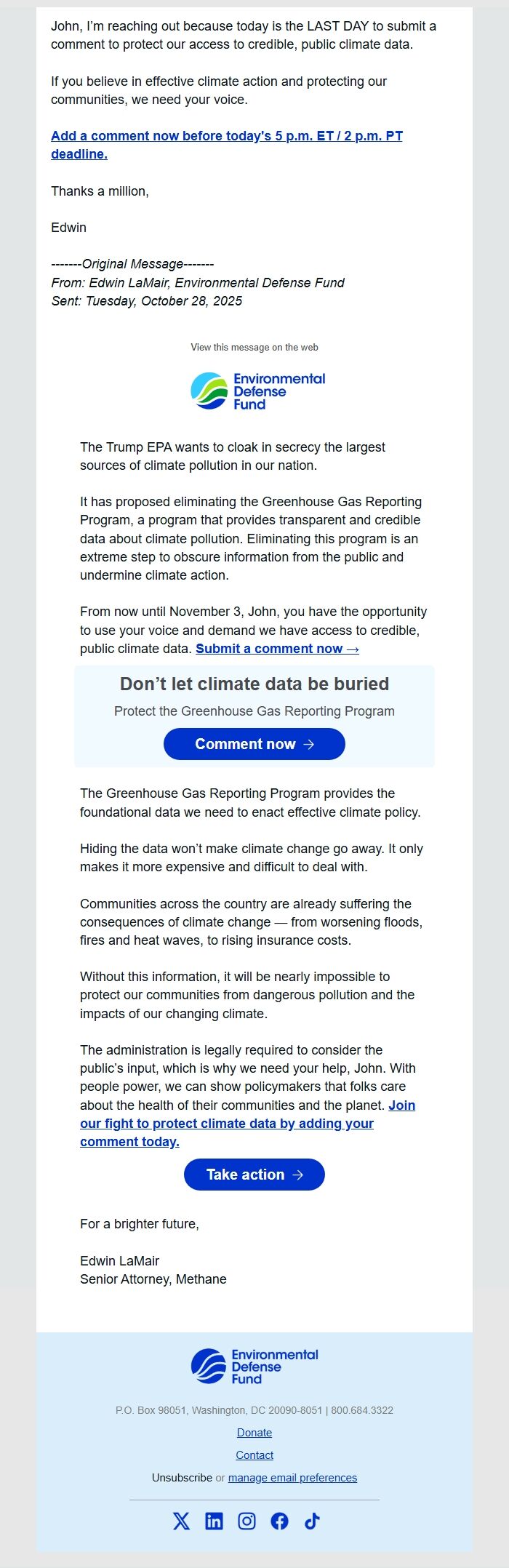Open manage email preferences

[292, 1477]
